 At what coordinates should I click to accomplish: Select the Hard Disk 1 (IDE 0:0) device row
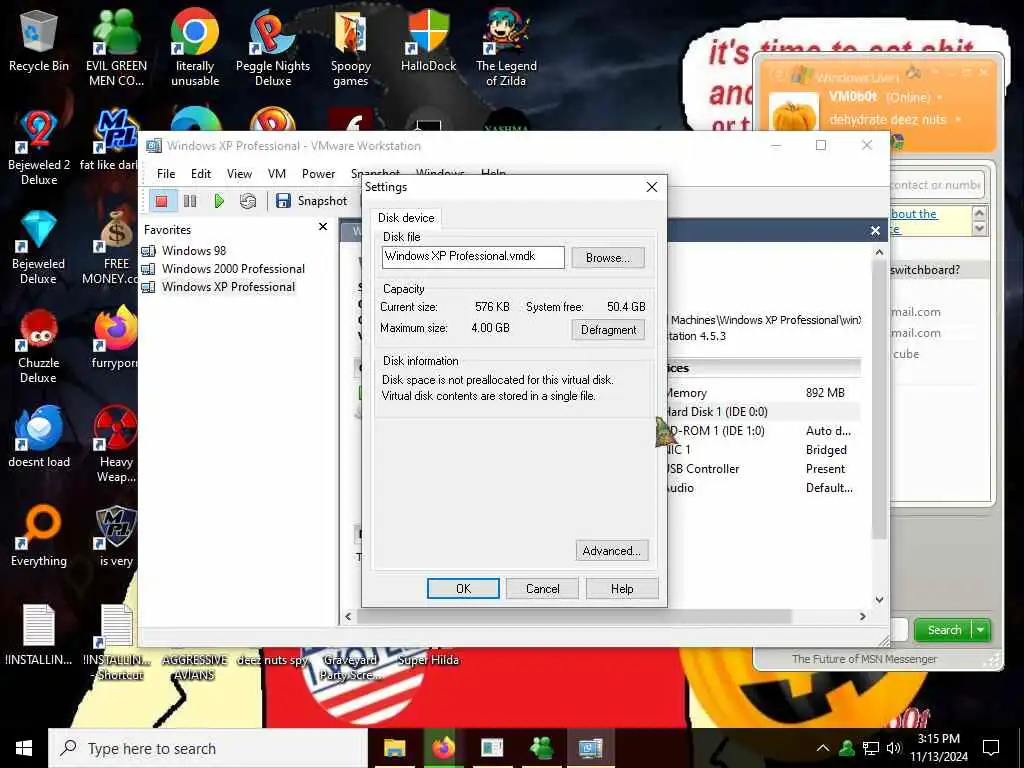click(x=761, y=412)
